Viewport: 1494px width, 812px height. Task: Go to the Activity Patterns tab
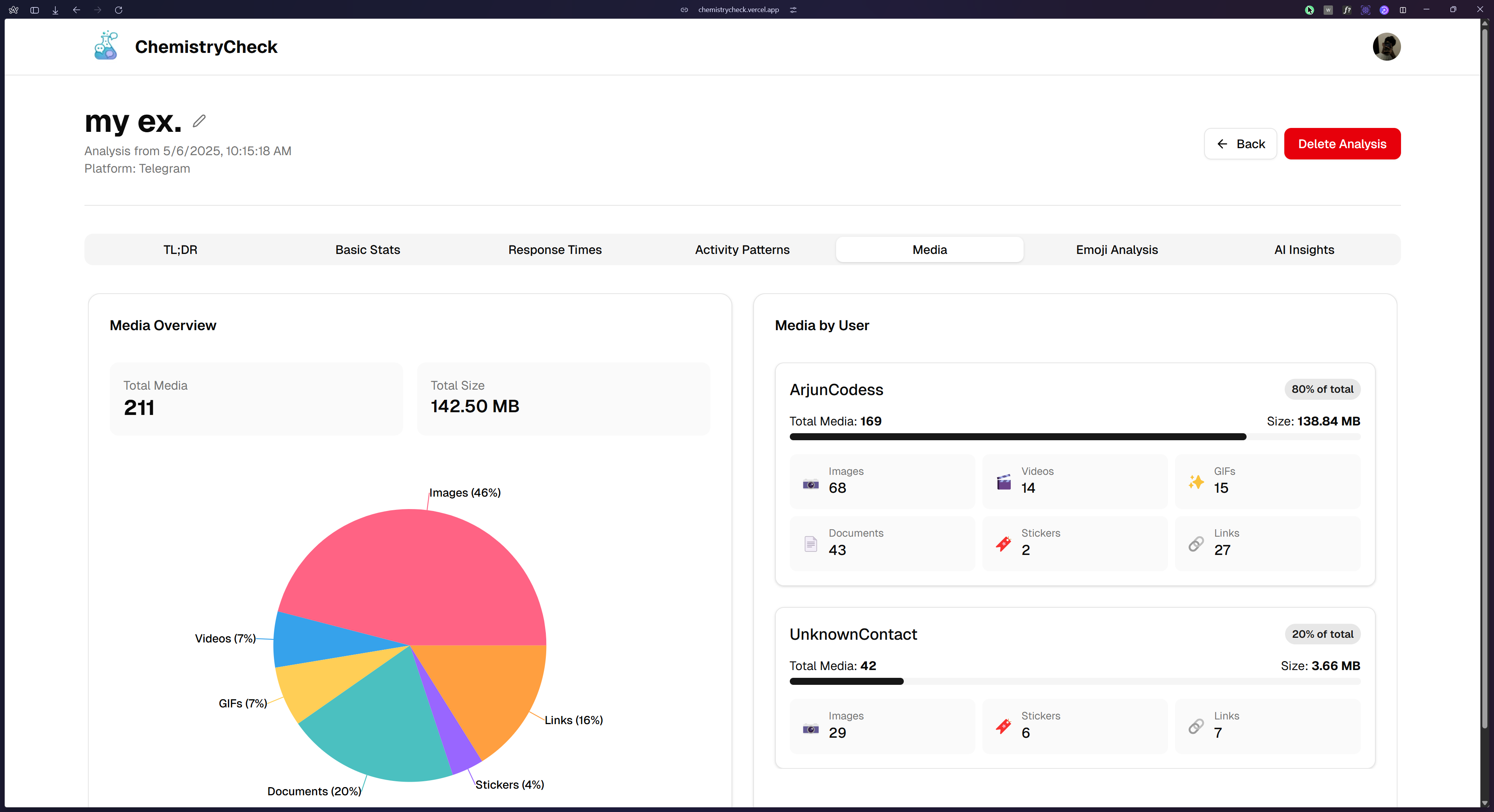[742, 250]
